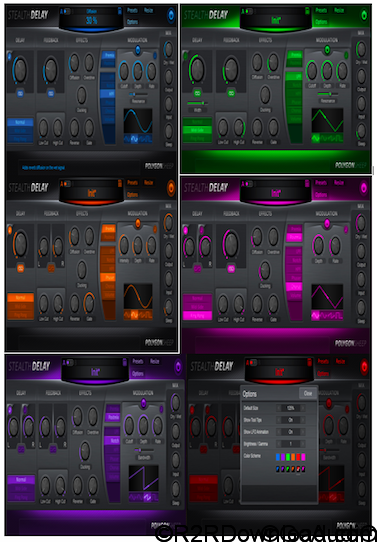Toggle modulation power button in orange window
This screenshot has height=542, width=377.
(138, 223)
